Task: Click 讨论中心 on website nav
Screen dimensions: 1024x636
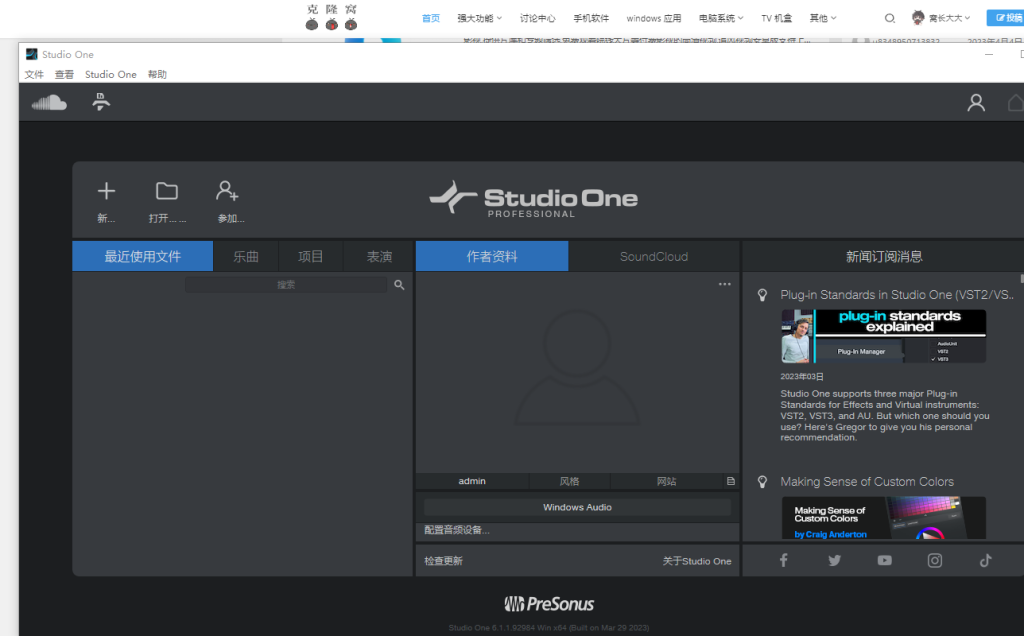Action: tap(537, 18)
